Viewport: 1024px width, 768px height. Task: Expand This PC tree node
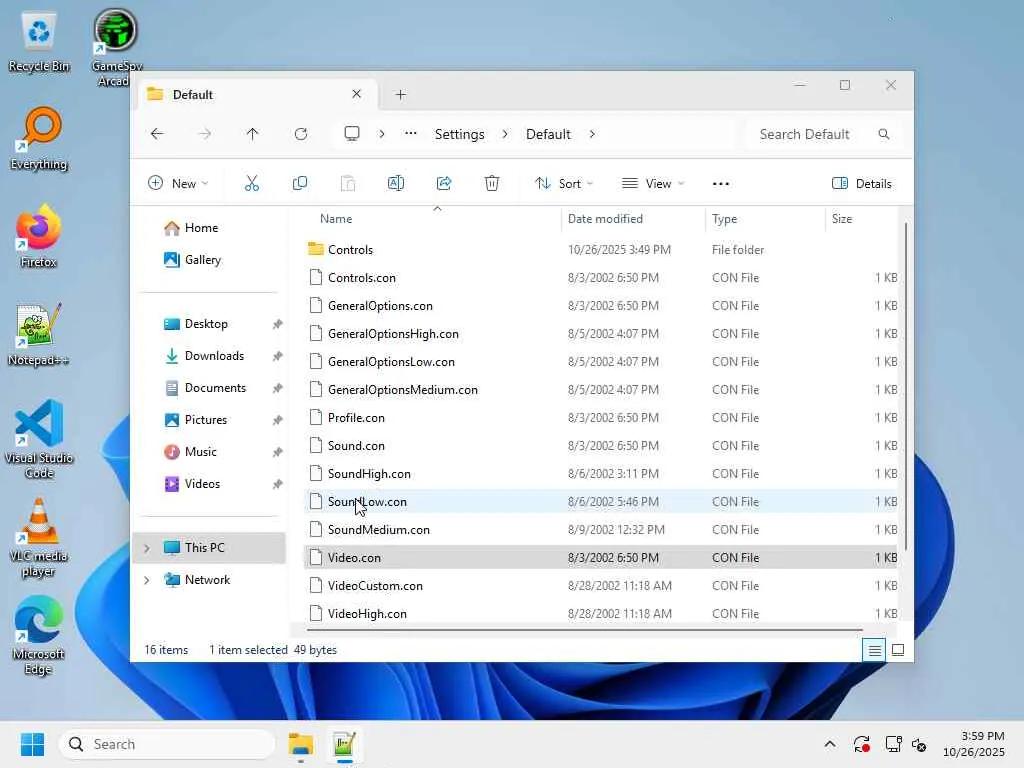pos(147,548)
